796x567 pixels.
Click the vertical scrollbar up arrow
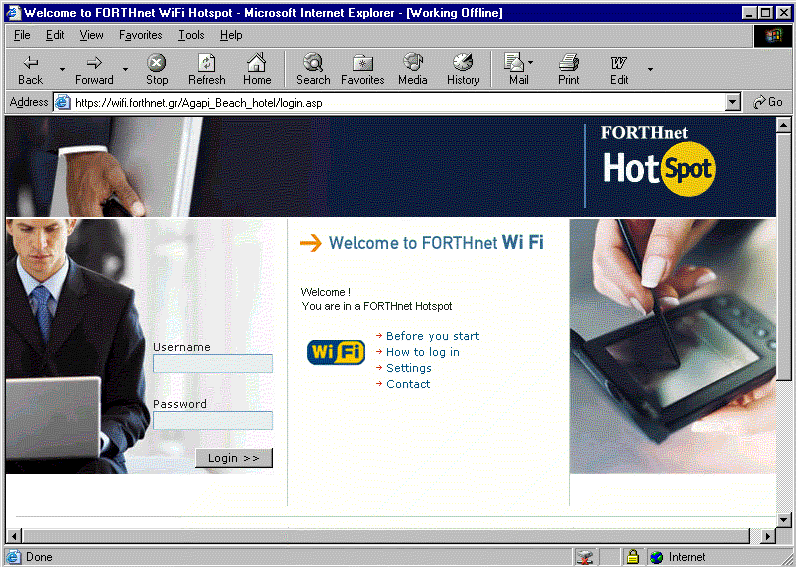(783, 124)
